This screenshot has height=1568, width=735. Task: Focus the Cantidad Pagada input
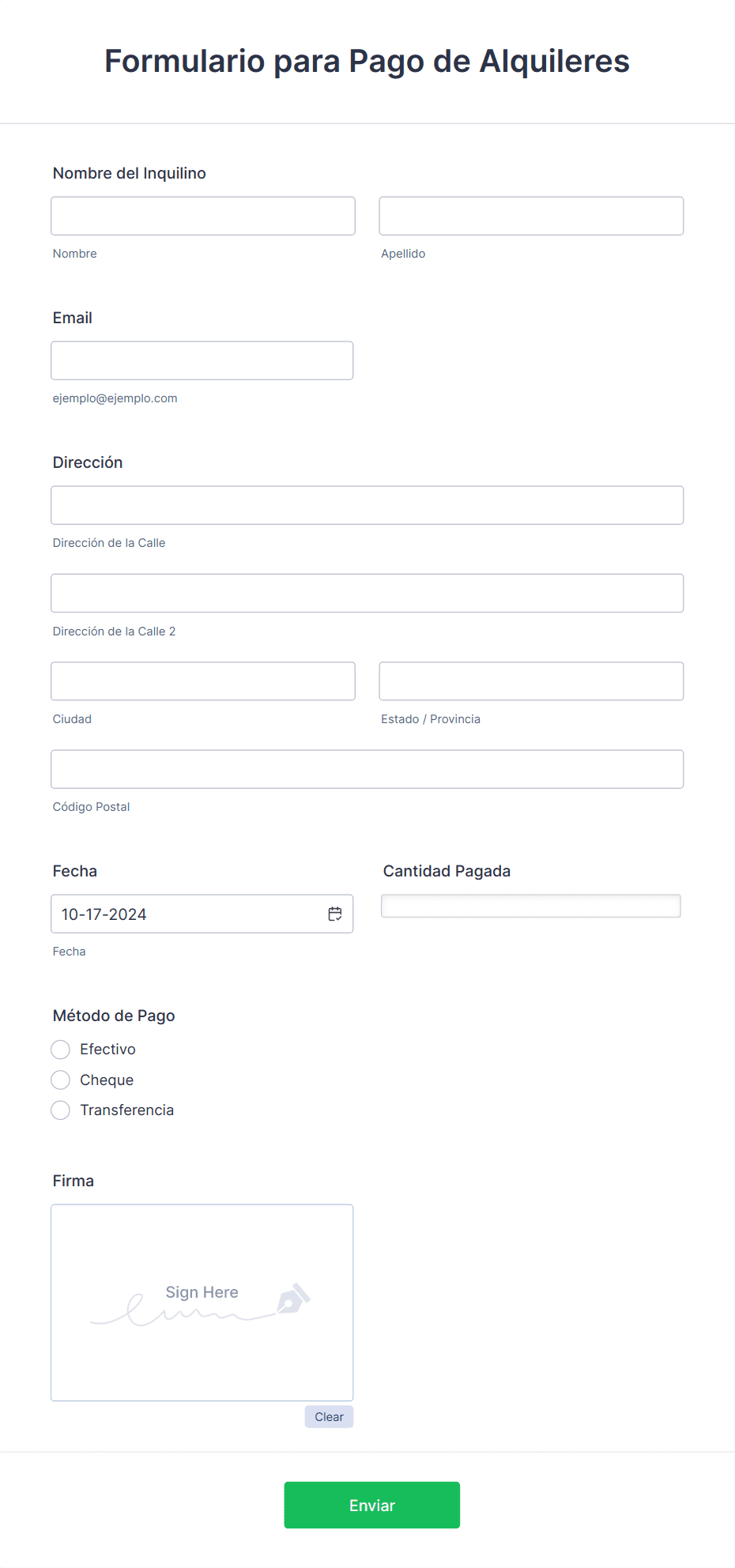tap(531, 906)
